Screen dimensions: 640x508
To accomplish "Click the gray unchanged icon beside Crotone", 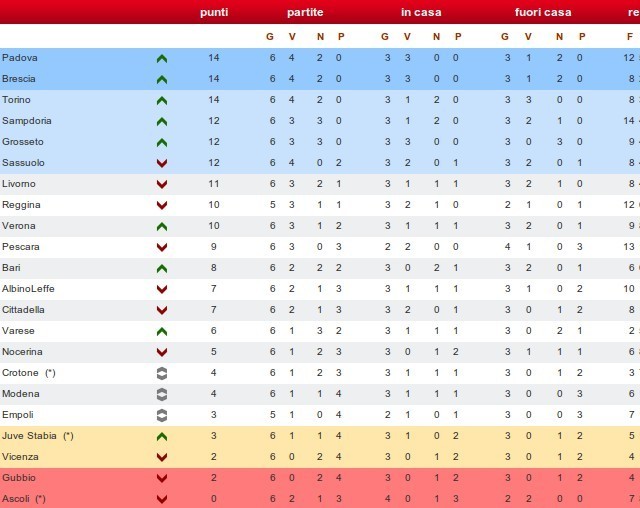I will (162, 373).
